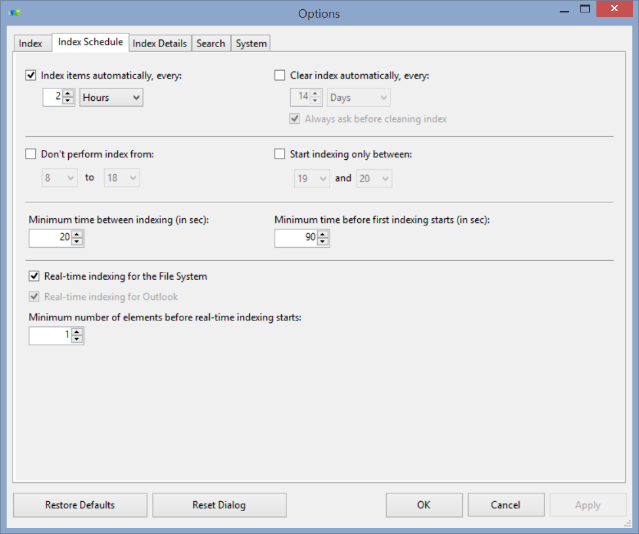Enable Don't perform index from checkbox
Viewport: 639px width, 534px height.
[x=31, y=154]
